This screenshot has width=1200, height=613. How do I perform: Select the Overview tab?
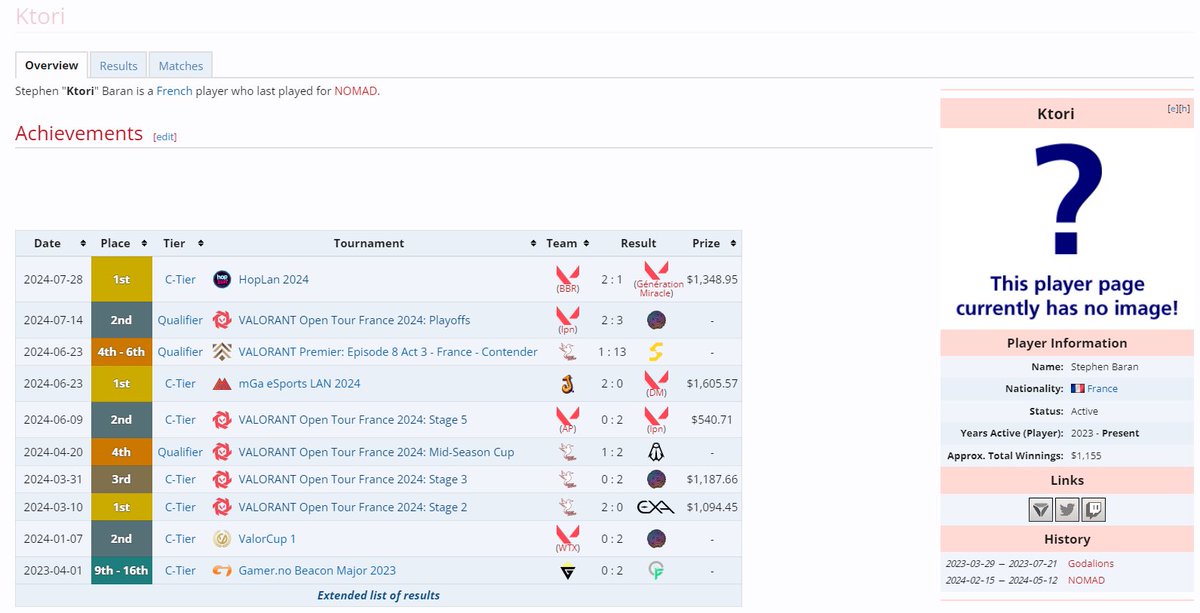[x=52, y=65]
